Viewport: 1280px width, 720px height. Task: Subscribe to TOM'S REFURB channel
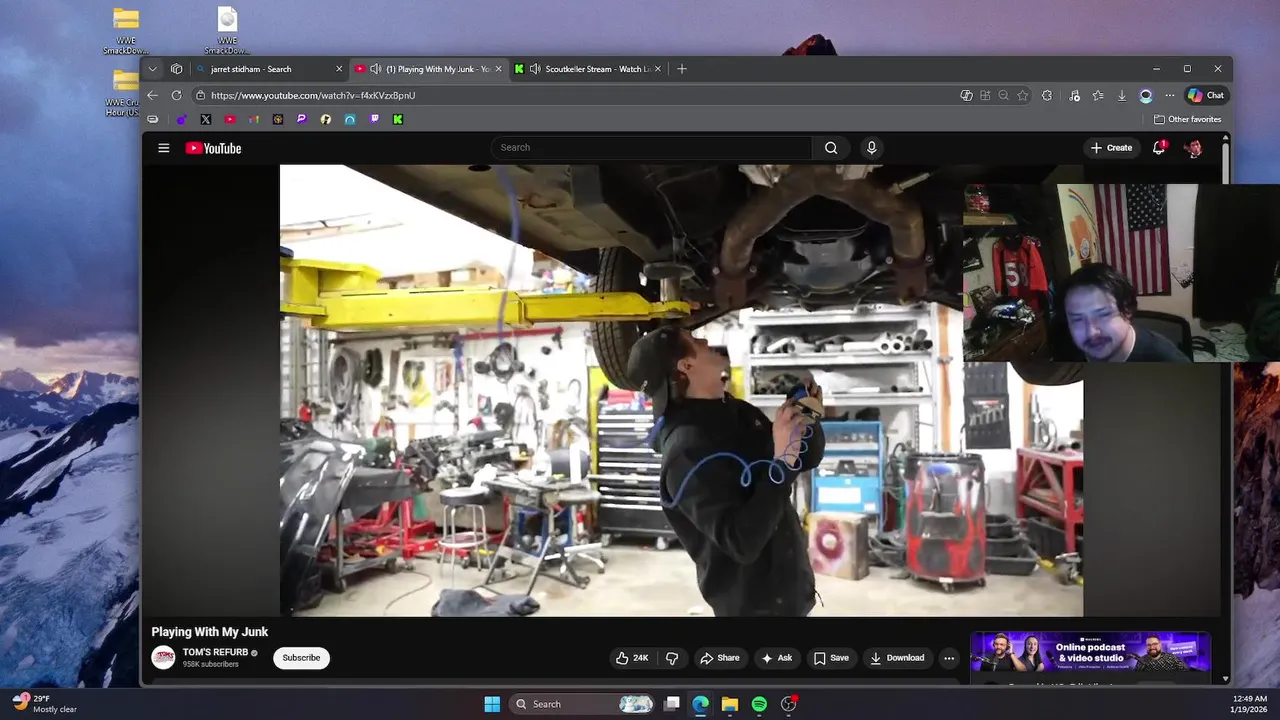pyautogui.click(x=301, y=658)
